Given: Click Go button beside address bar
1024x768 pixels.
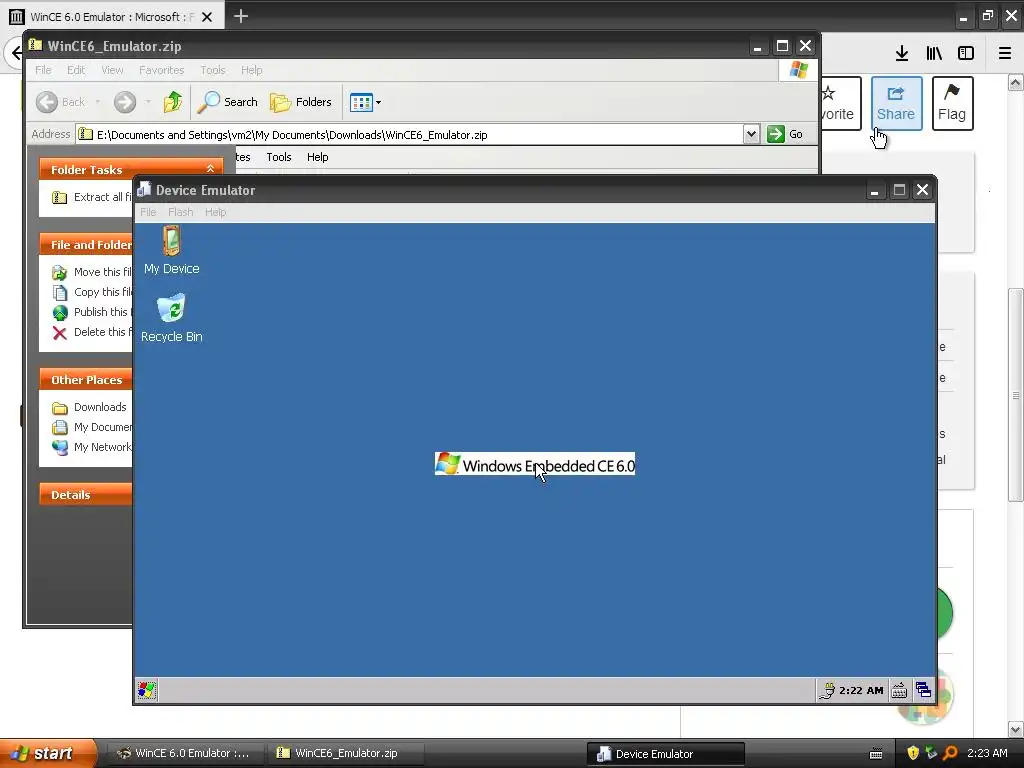Looking at the screenshot, I should click(x=784, y=135).
